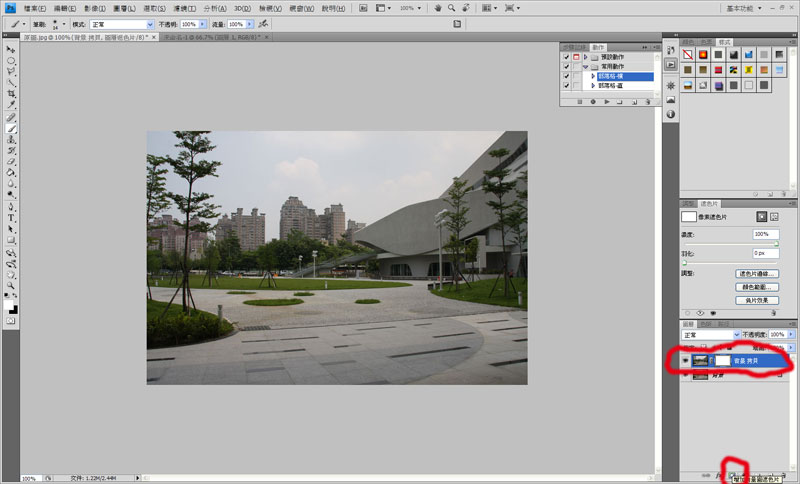The height and width of the screenshot is (484, 800).
Task: Open the brush 模式 blend mode dropdown
Action: 121,23
